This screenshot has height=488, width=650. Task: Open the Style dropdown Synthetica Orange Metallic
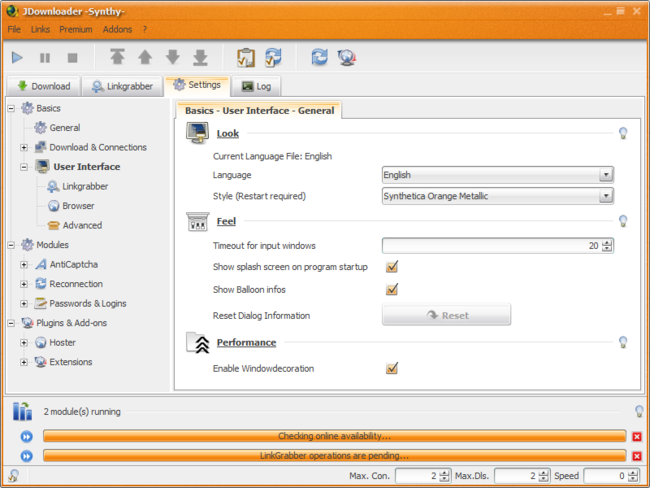pyautogui.click(x=497, y=196)
